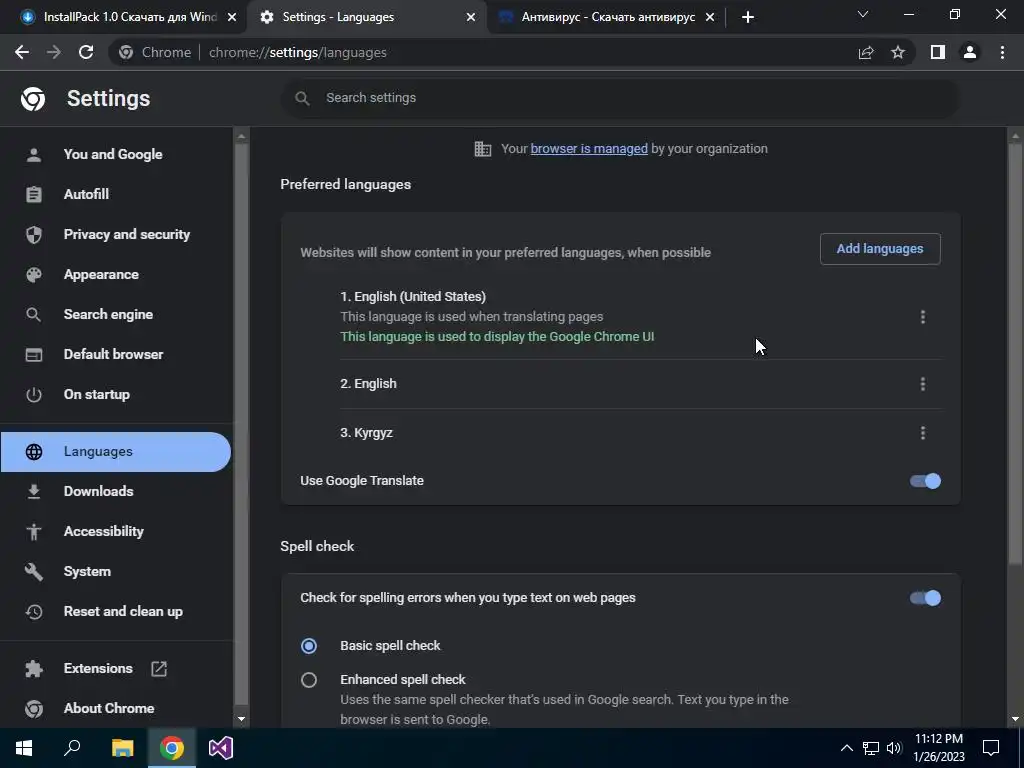Open the System settings section
The width and height of the screenshot is (1024, 768).
point(116,571)
